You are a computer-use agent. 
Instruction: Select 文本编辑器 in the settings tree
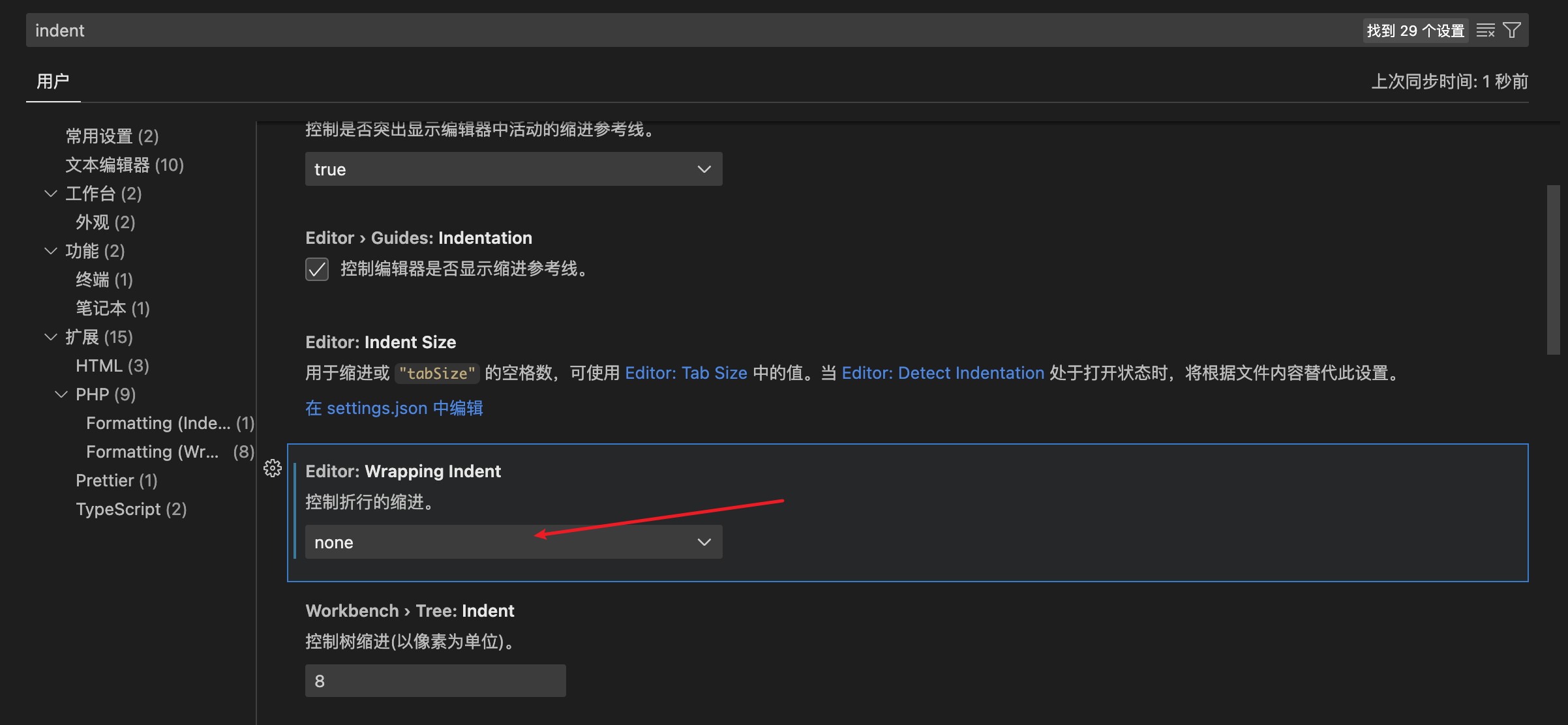(x=124, y=165)
